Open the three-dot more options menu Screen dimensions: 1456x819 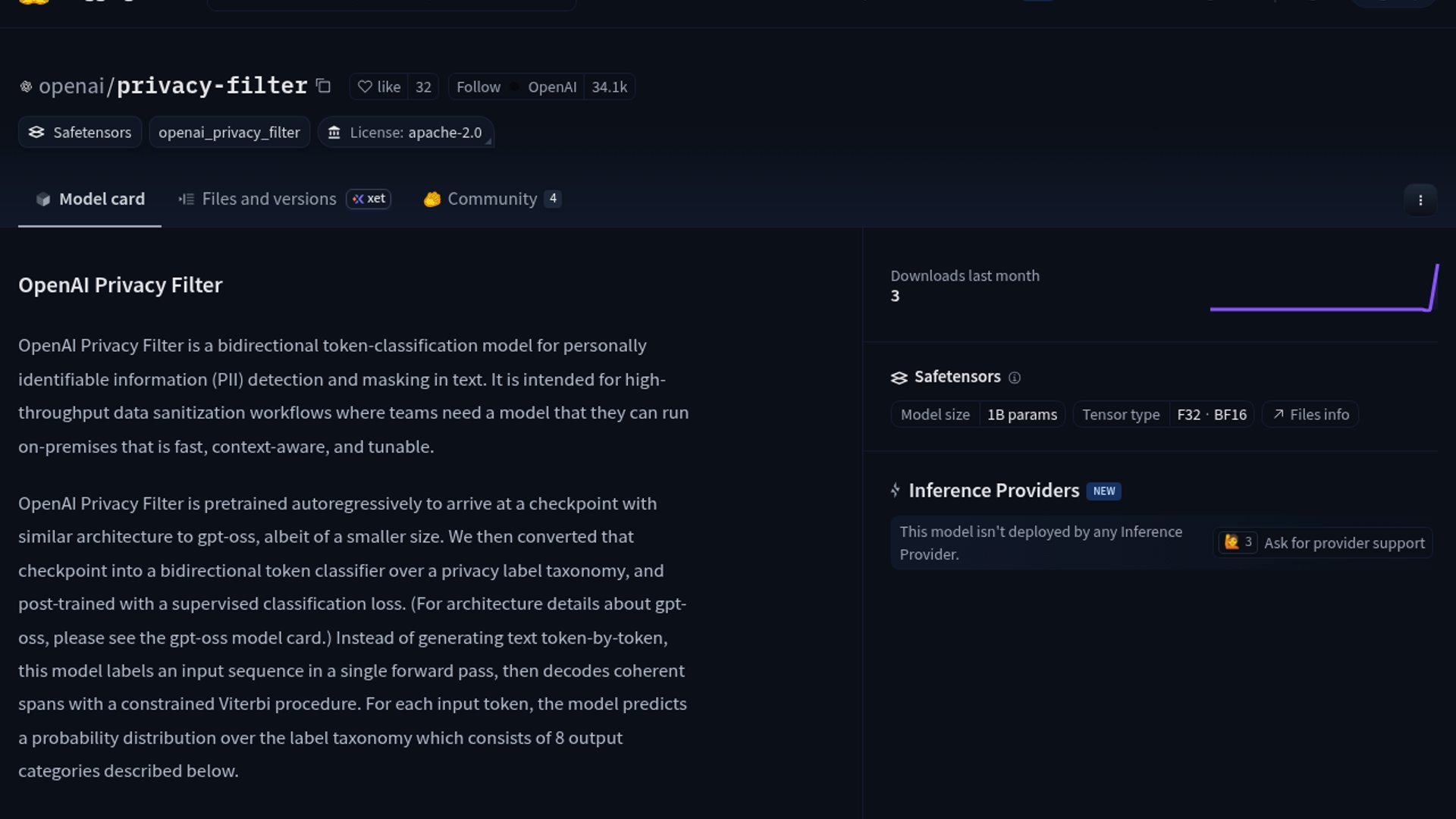tap(1420, 200)
